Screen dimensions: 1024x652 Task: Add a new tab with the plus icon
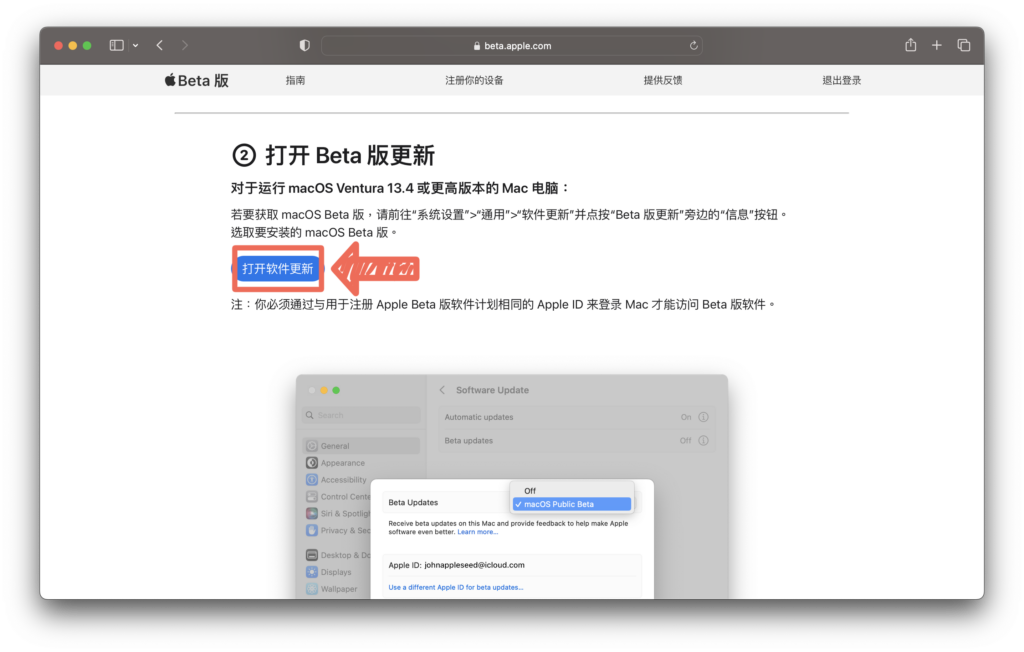pos(936,45)
